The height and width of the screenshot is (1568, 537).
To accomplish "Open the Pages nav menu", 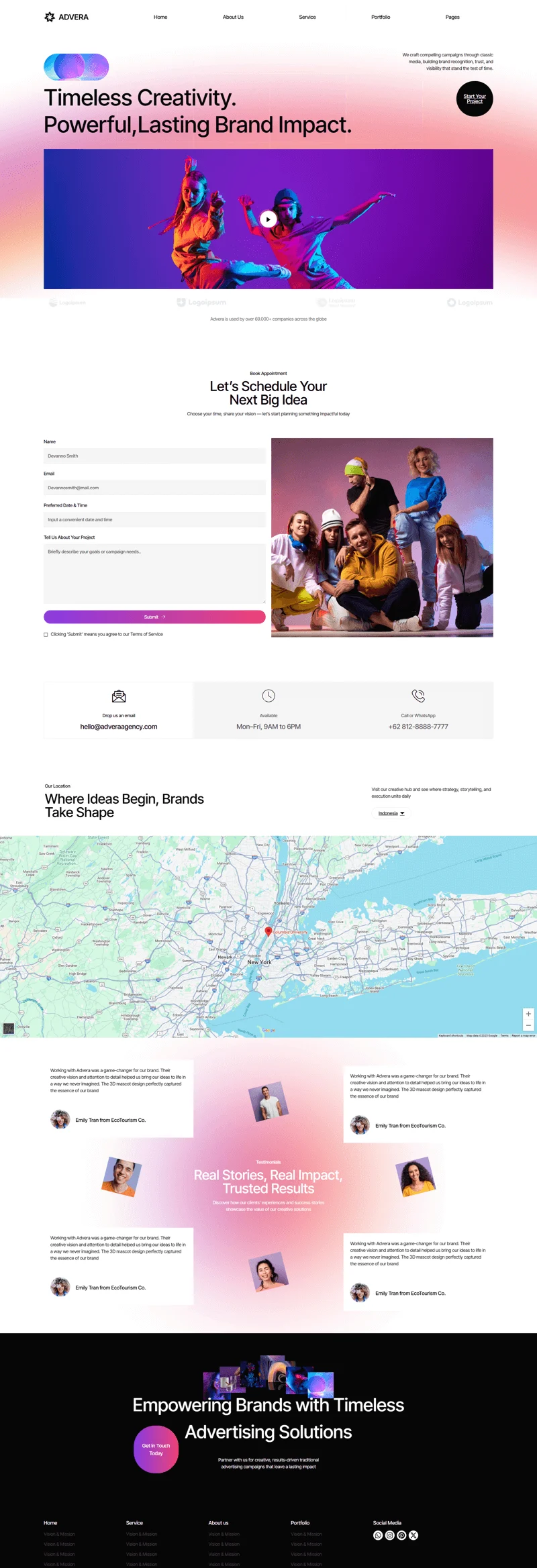I will click(x=452, y=17).
